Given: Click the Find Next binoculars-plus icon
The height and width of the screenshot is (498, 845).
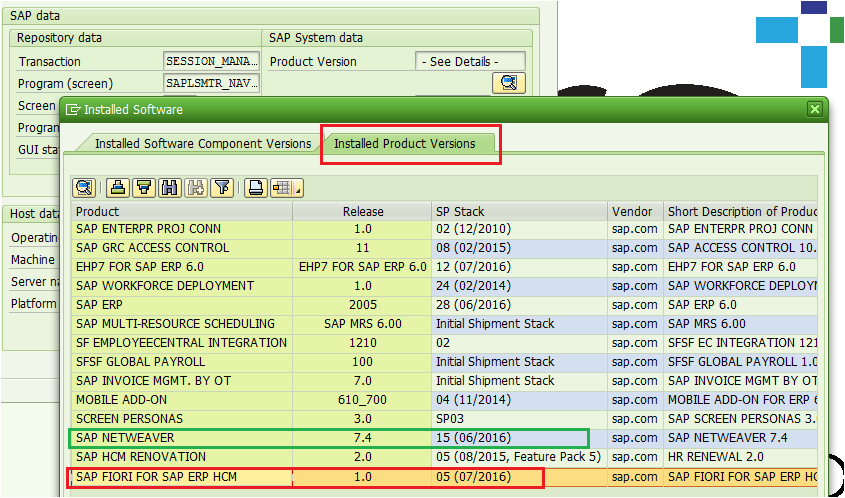Looking at the screenshot, I should pyautogui.click(x=196, y=188).
